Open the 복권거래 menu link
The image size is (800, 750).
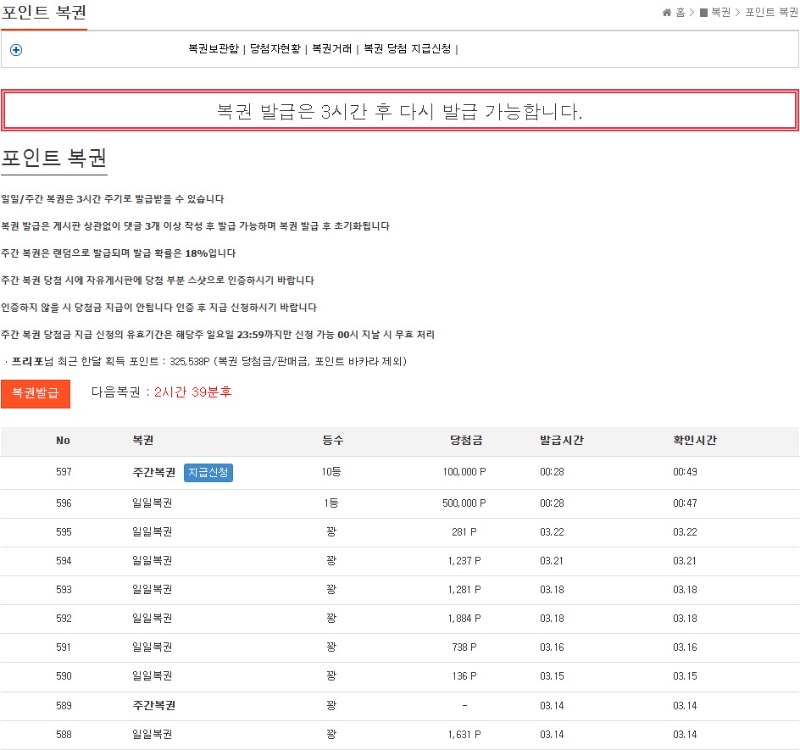(332, 48)
